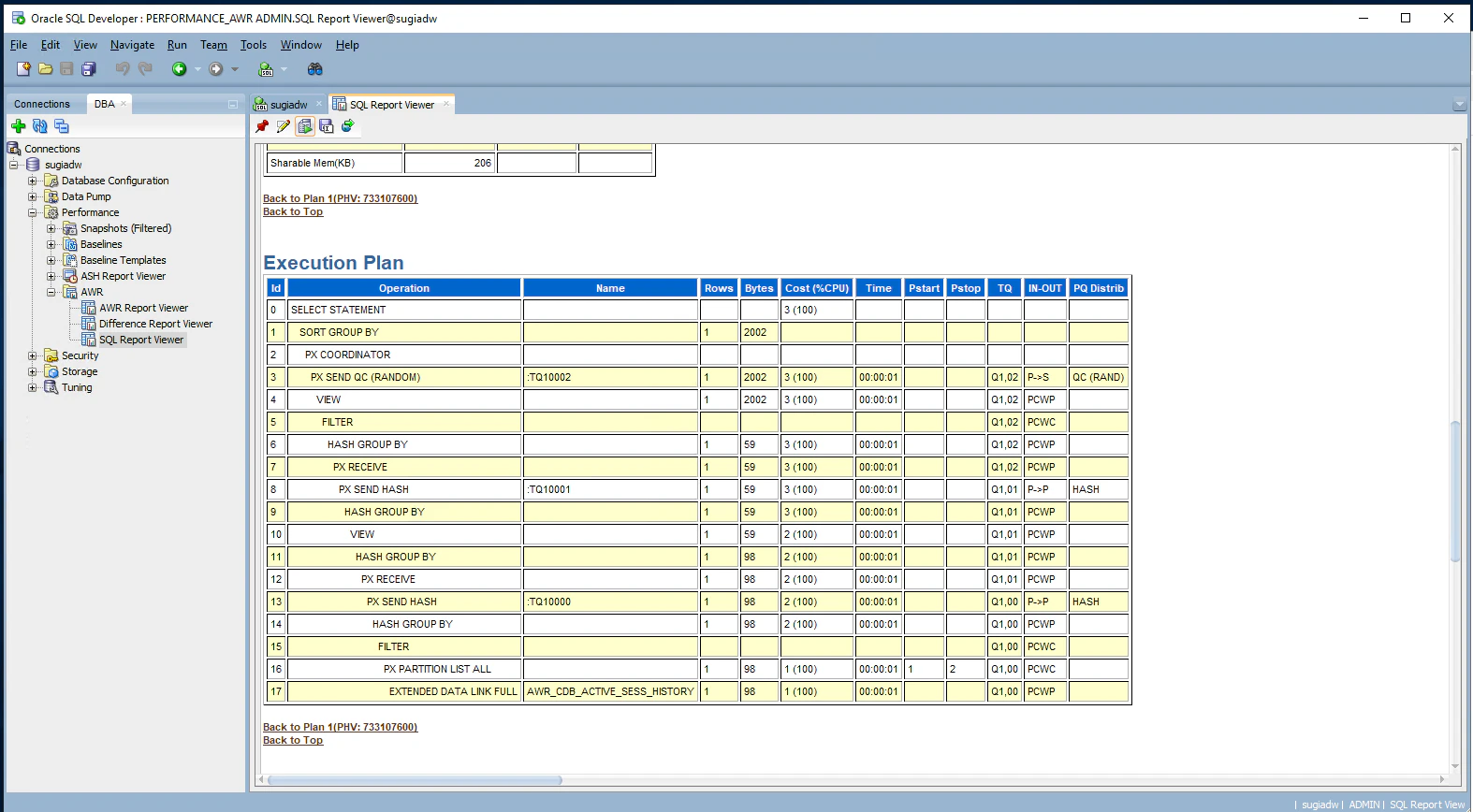Expand the Security tree node
Image resolution: width=1473 pixels, height=812 pixels.
[x=33, y=355]
